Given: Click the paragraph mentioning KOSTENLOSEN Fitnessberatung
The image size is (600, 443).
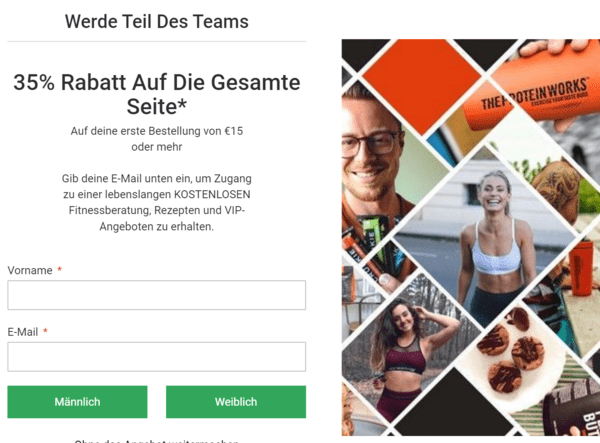Looking at the screenshot, I should pyautogui.click(x=157, y=202).
